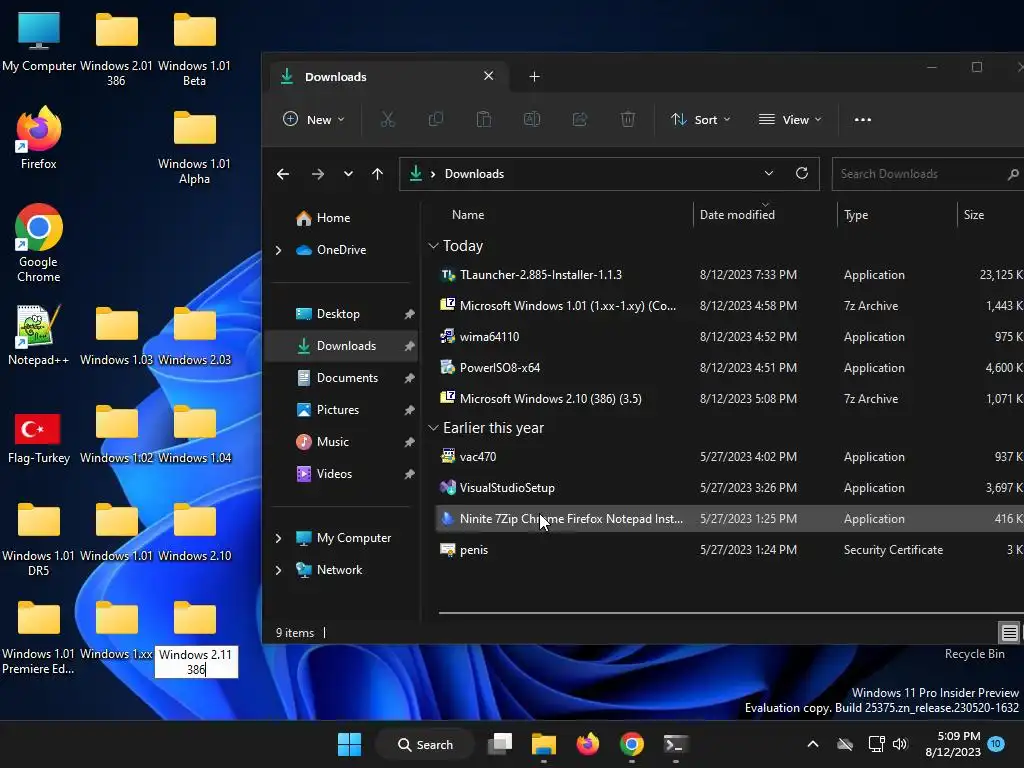Open Firefox desktop shortcut

(39, 138)
